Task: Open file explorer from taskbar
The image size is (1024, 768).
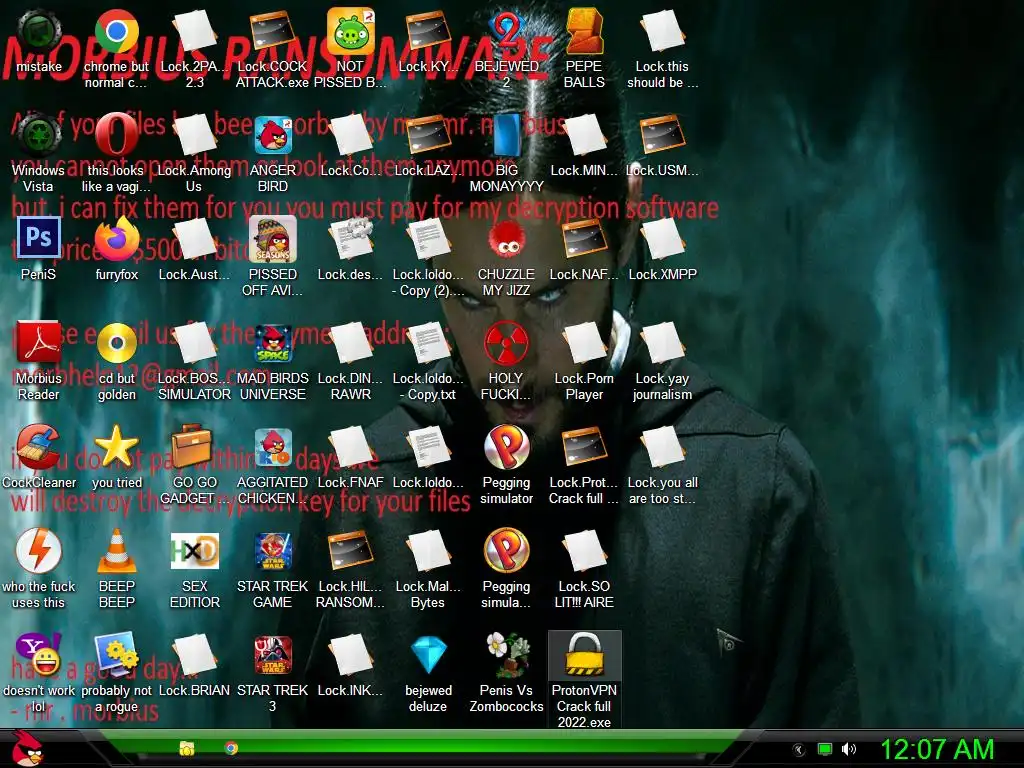Action: point(187,748)
